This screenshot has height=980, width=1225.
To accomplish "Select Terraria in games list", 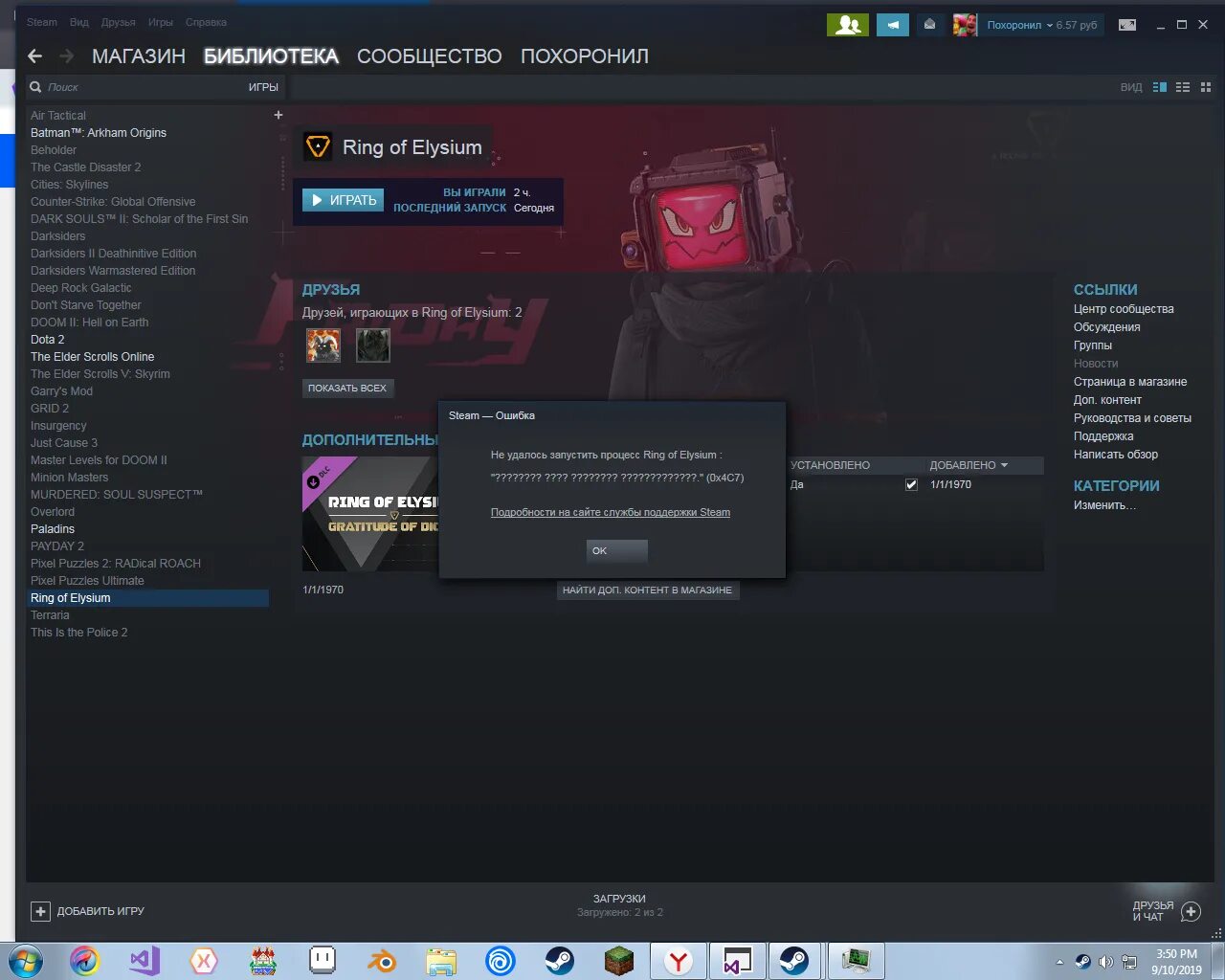I will pyautogui.click(x=50, y=615).
